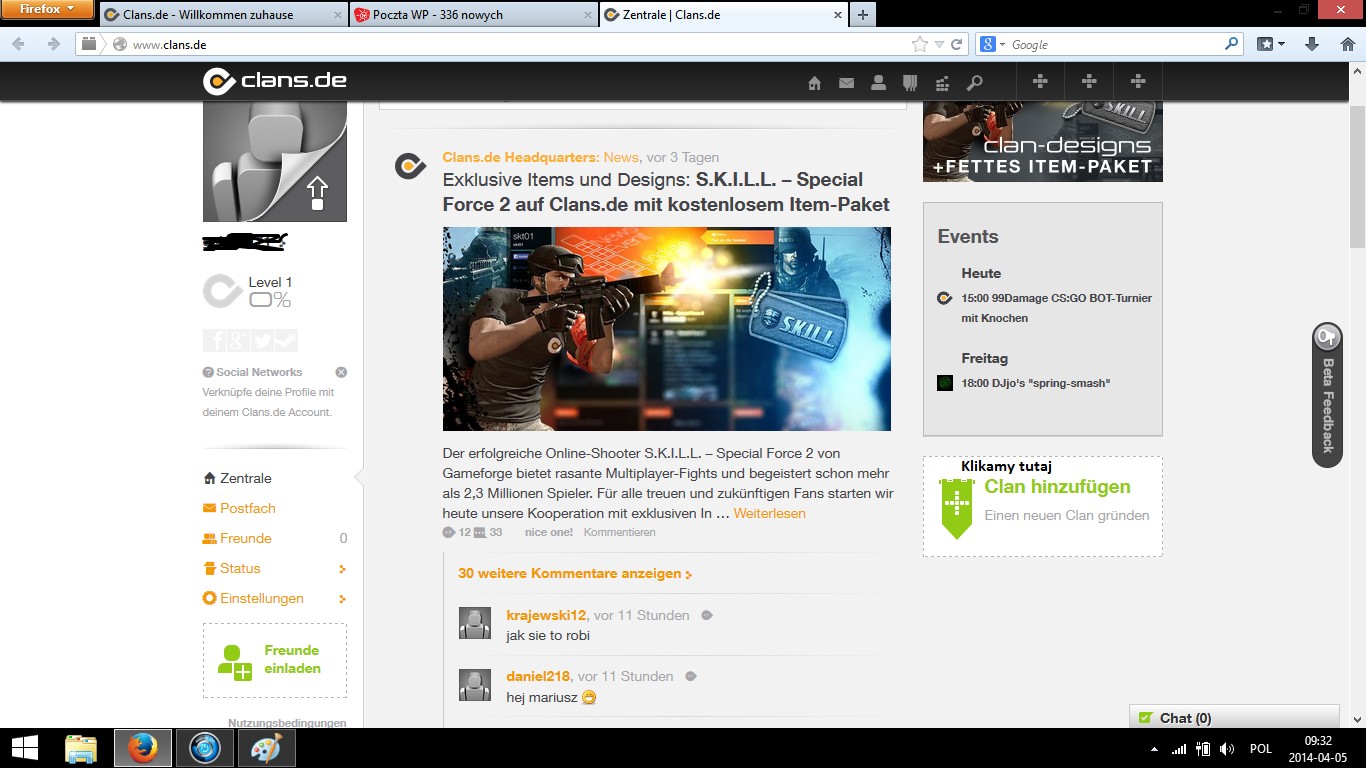Open the krajewski12 user profile link
Screen dimensions: 1366x768
pyautogui.click(x=546, y=615)
